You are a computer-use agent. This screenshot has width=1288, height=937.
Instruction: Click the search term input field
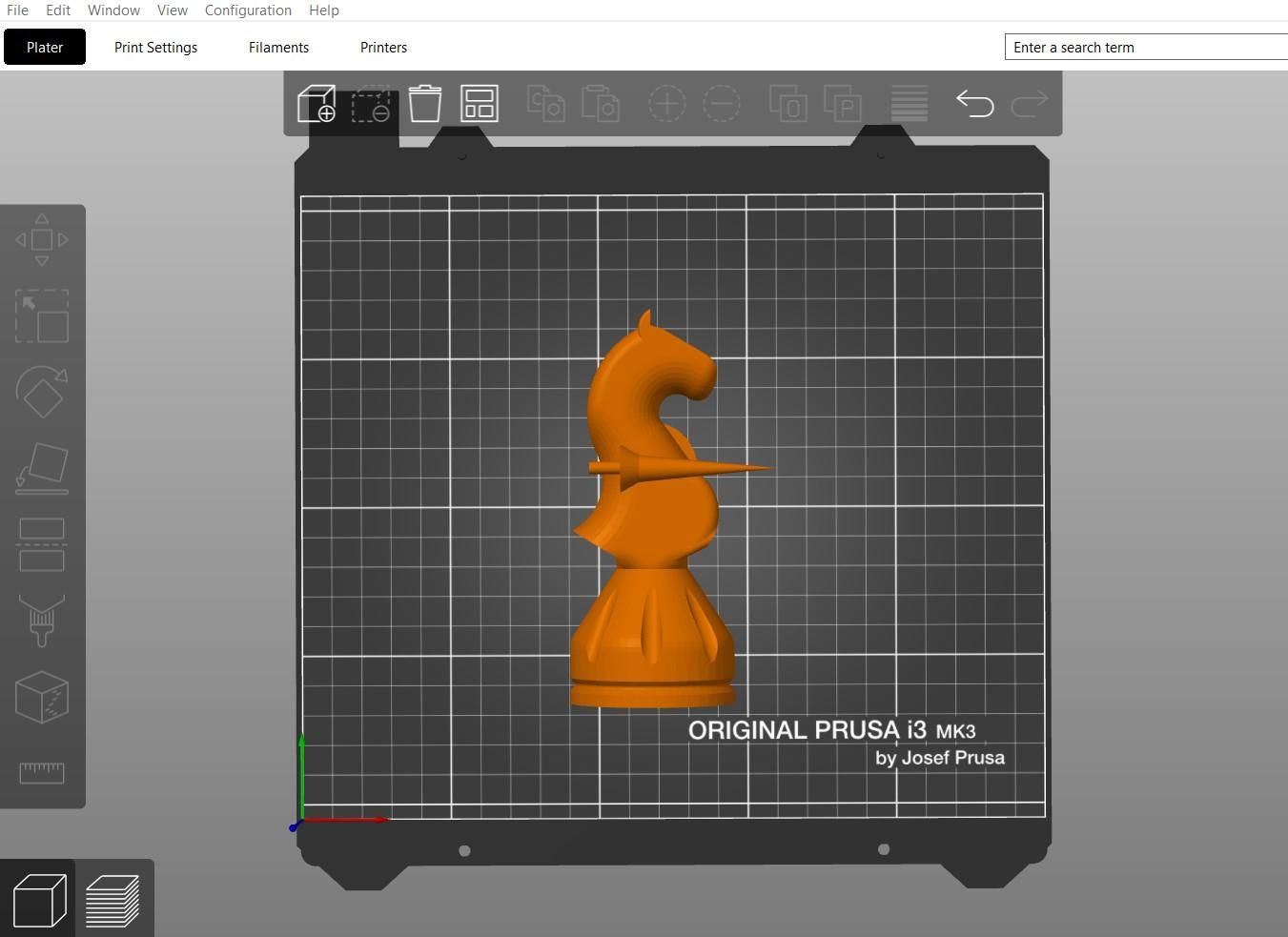[1144, 47]
